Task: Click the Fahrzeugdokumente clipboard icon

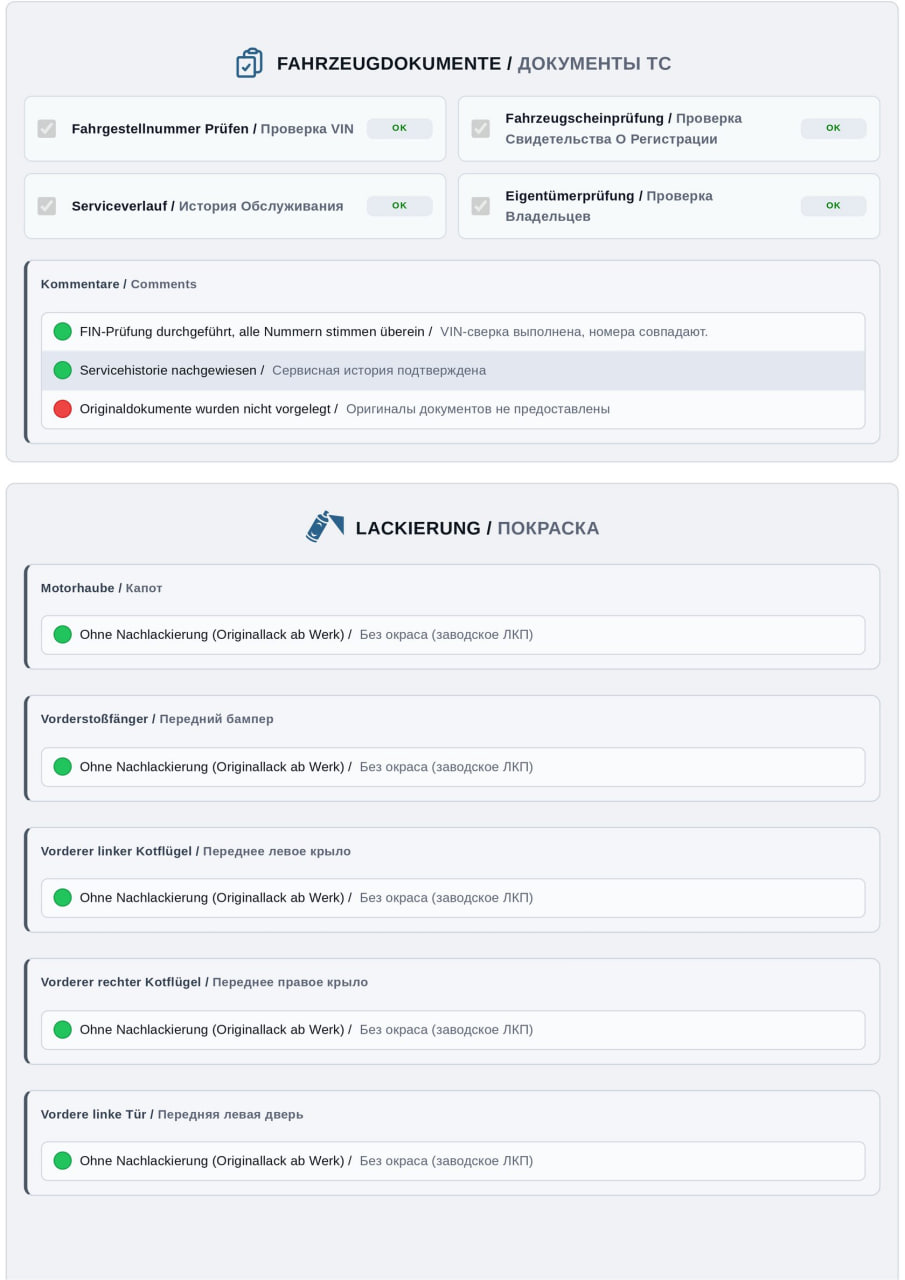Action: pyautogui.click(x=249, y=63)
